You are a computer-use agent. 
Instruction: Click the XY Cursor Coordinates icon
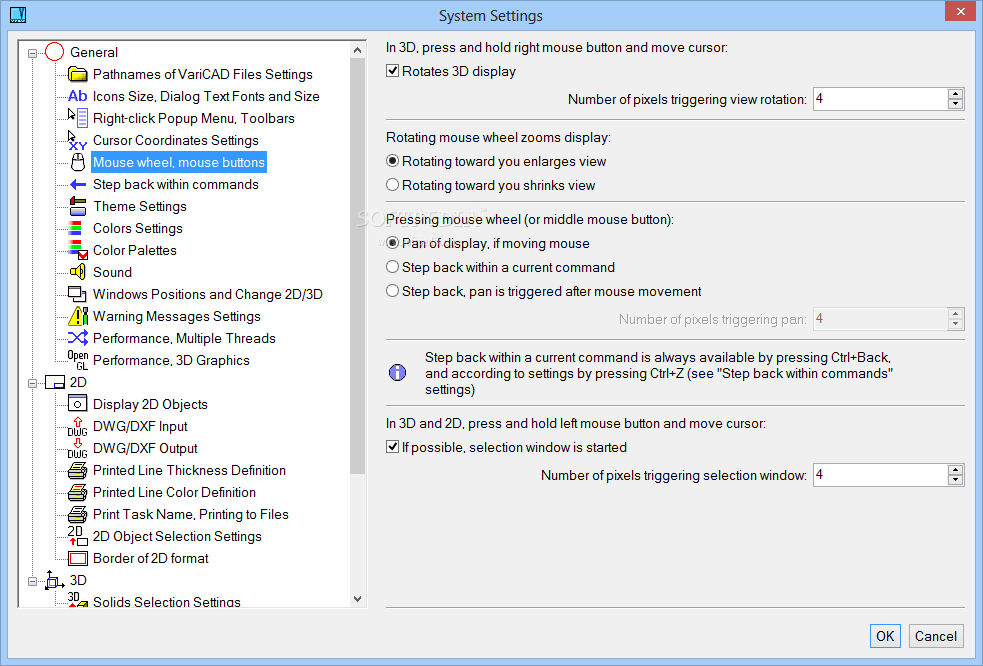tap(78, 140)
